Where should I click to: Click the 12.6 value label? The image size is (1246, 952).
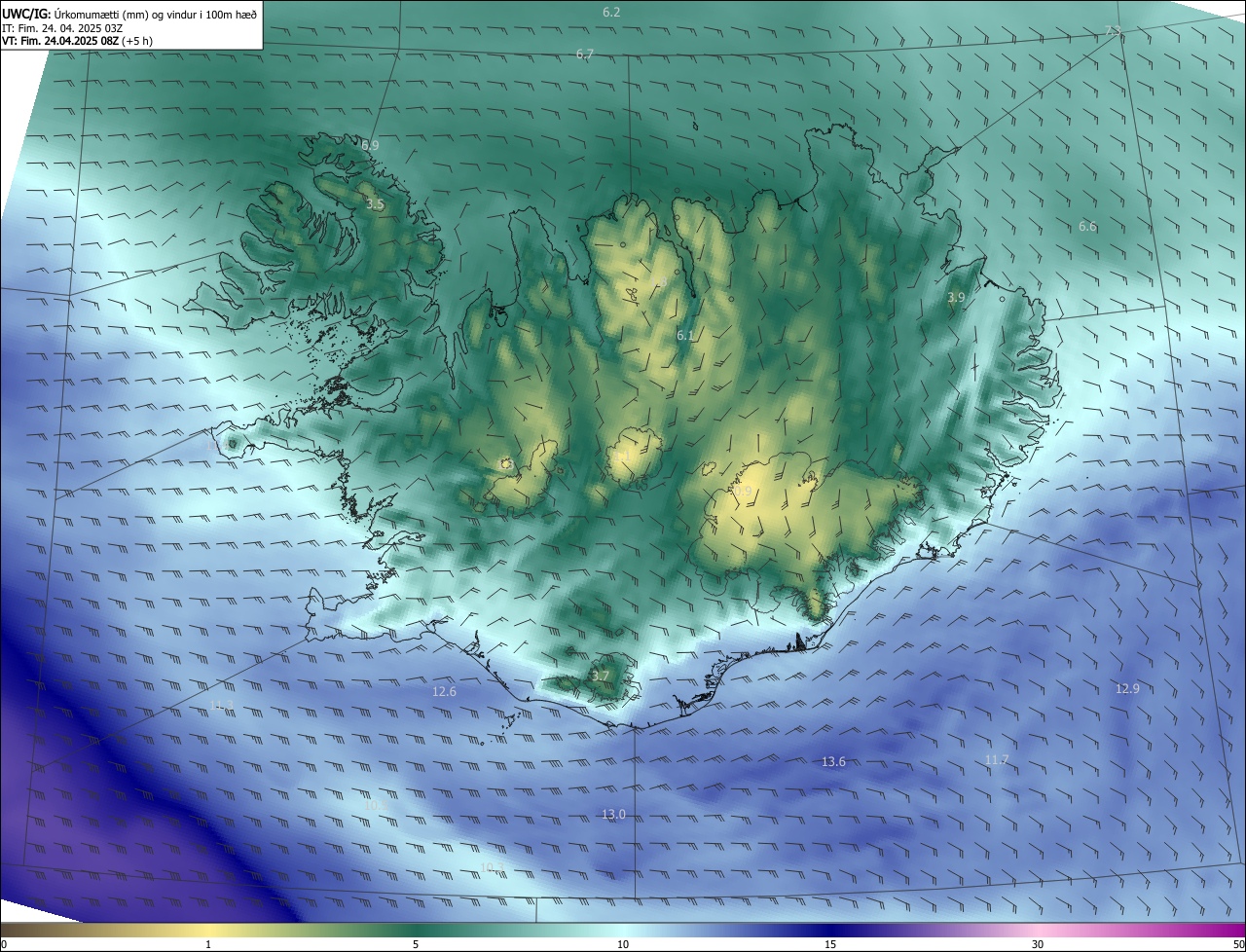[444, 692]
